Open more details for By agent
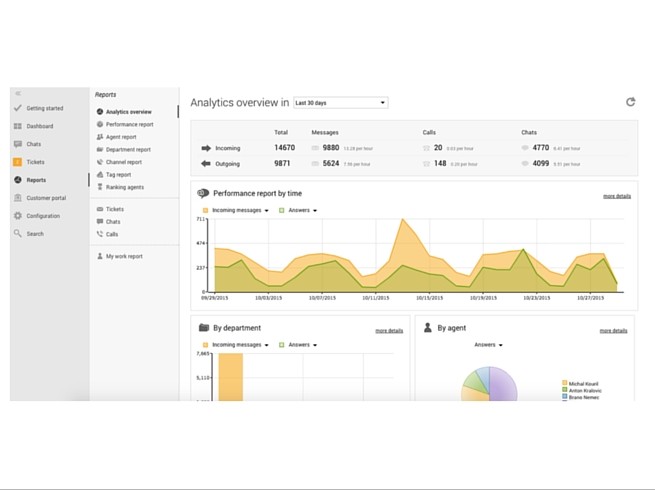This screenshot has height=490, width=655. click(613, 330)
